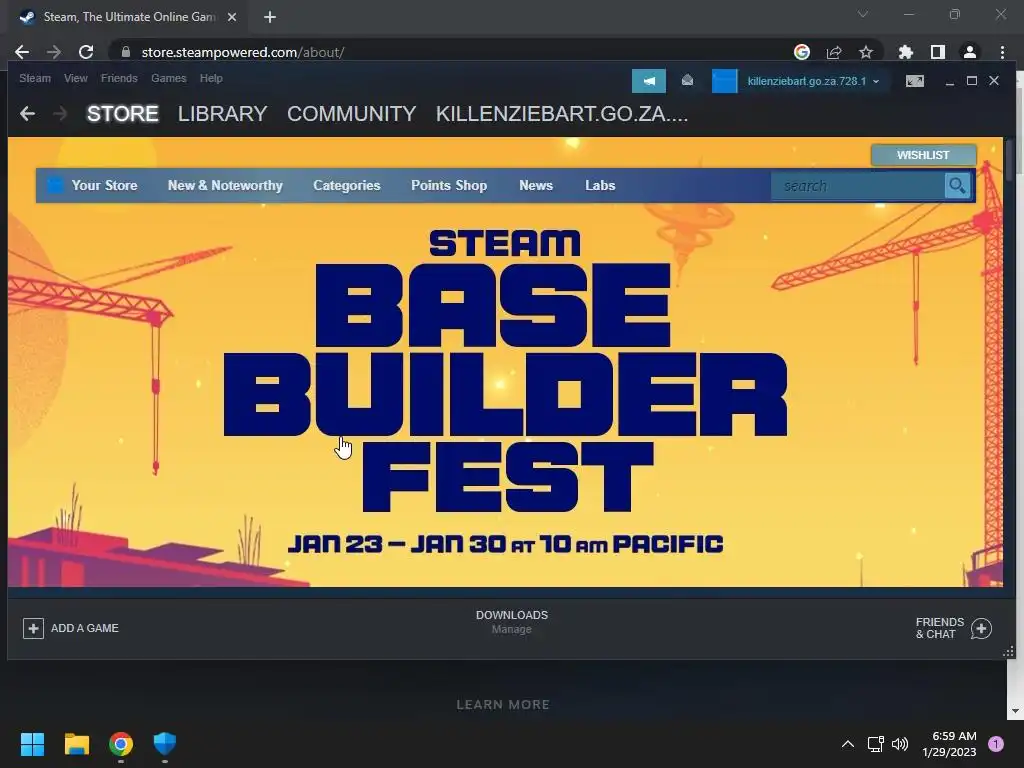This screenshot has width=1024, height=768.
Task: Open Windows Start menu
Action: pyautogui.click(x=32, y=744)
